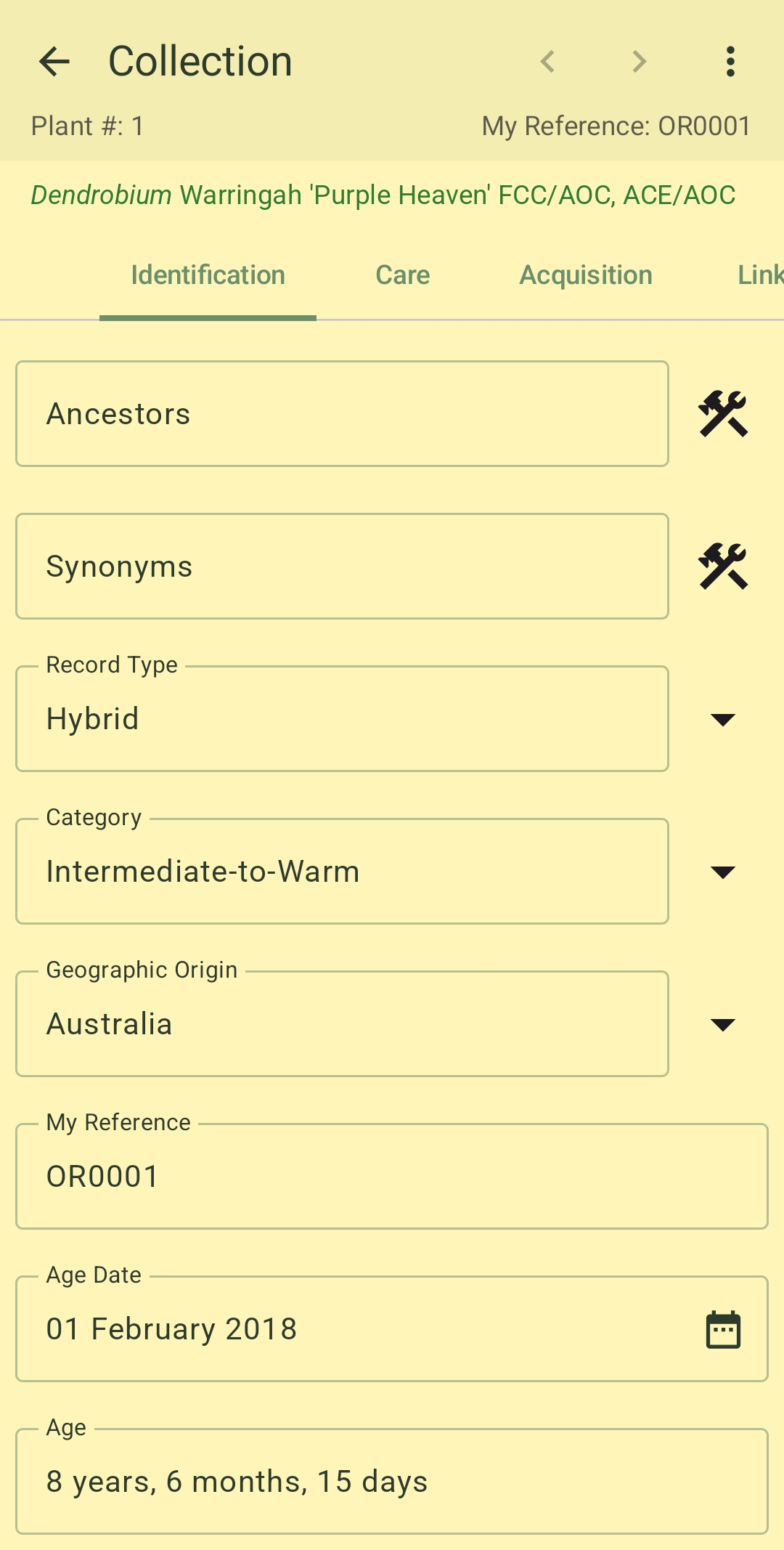784x1550 pixels.
Task: Select the Identification tab
Action: coord(208,275)
